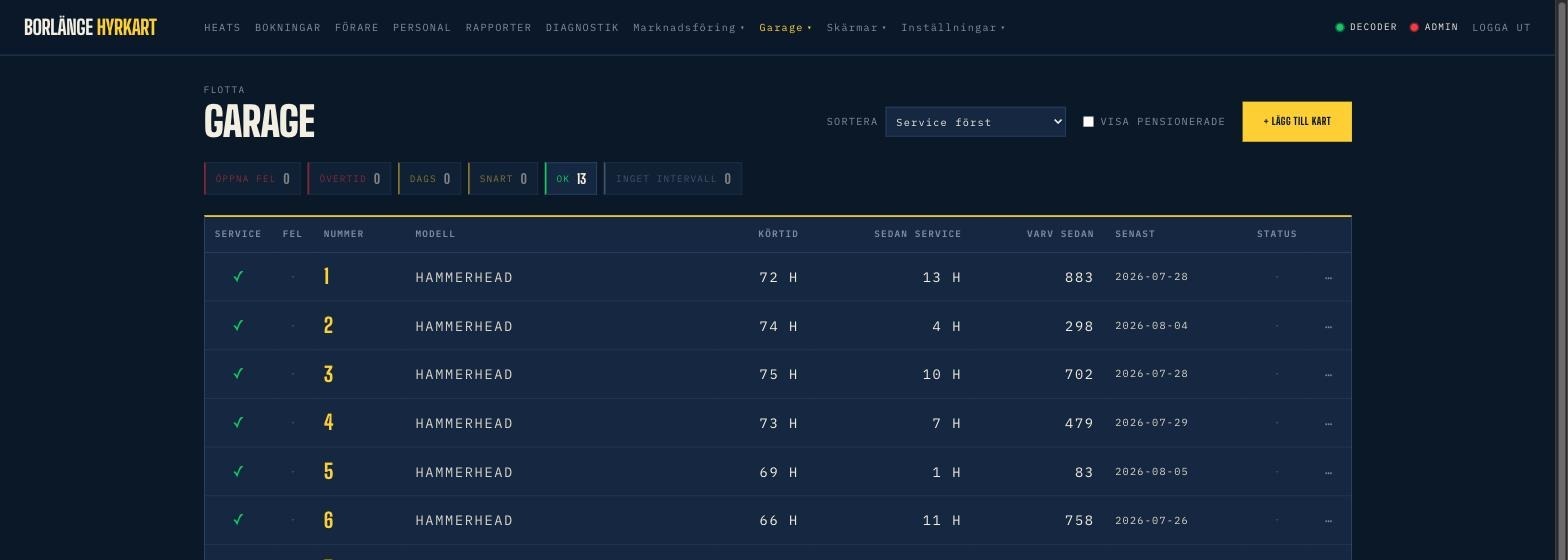This screenshot has height=560, width=1568.
Task: Select the laps value 479
Action: click(1079, 423)
